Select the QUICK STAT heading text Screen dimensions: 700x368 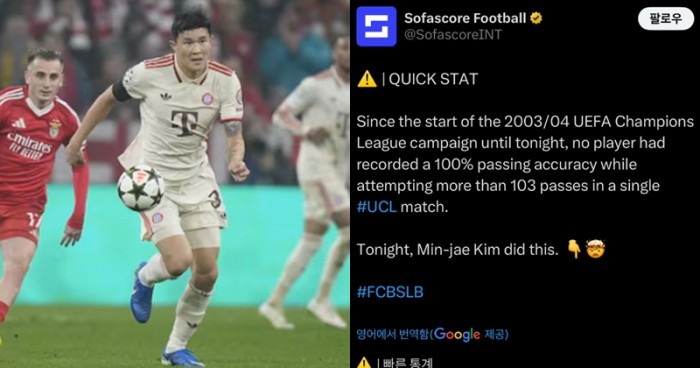433,79
